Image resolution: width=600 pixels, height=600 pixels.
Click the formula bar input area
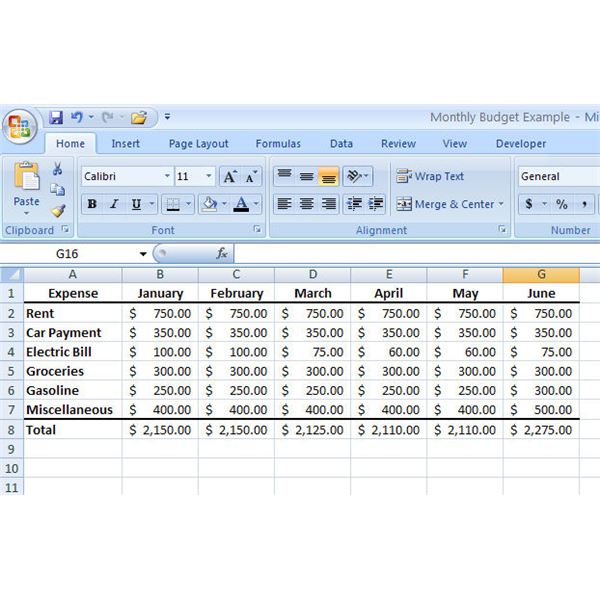click(x=417, y=253)
